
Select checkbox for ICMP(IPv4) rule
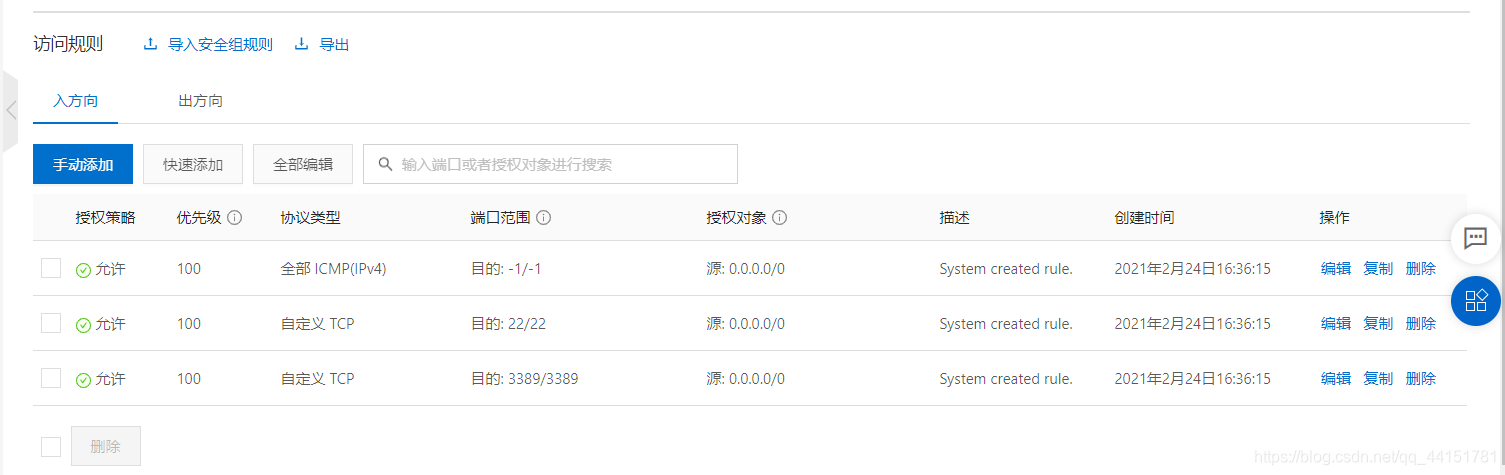click(x=51, y=268)
